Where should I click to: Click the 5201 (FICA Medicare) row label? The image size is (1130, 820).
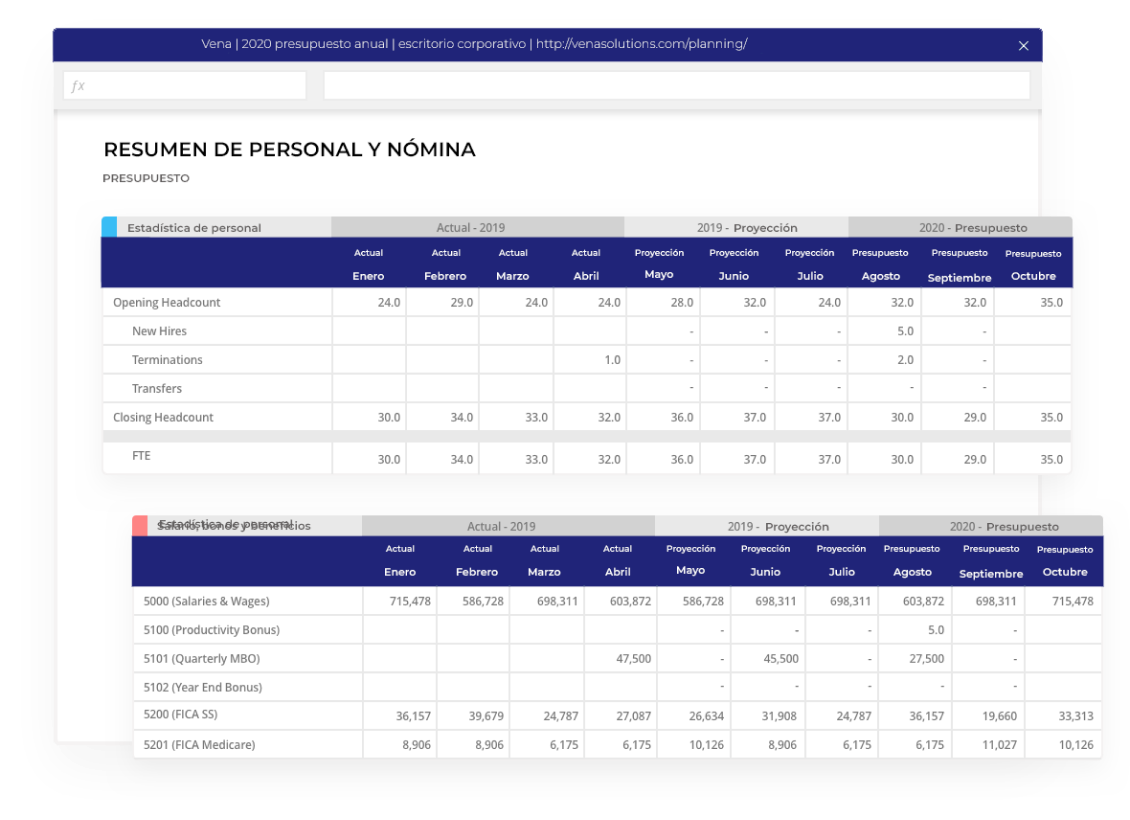[200, 745]
